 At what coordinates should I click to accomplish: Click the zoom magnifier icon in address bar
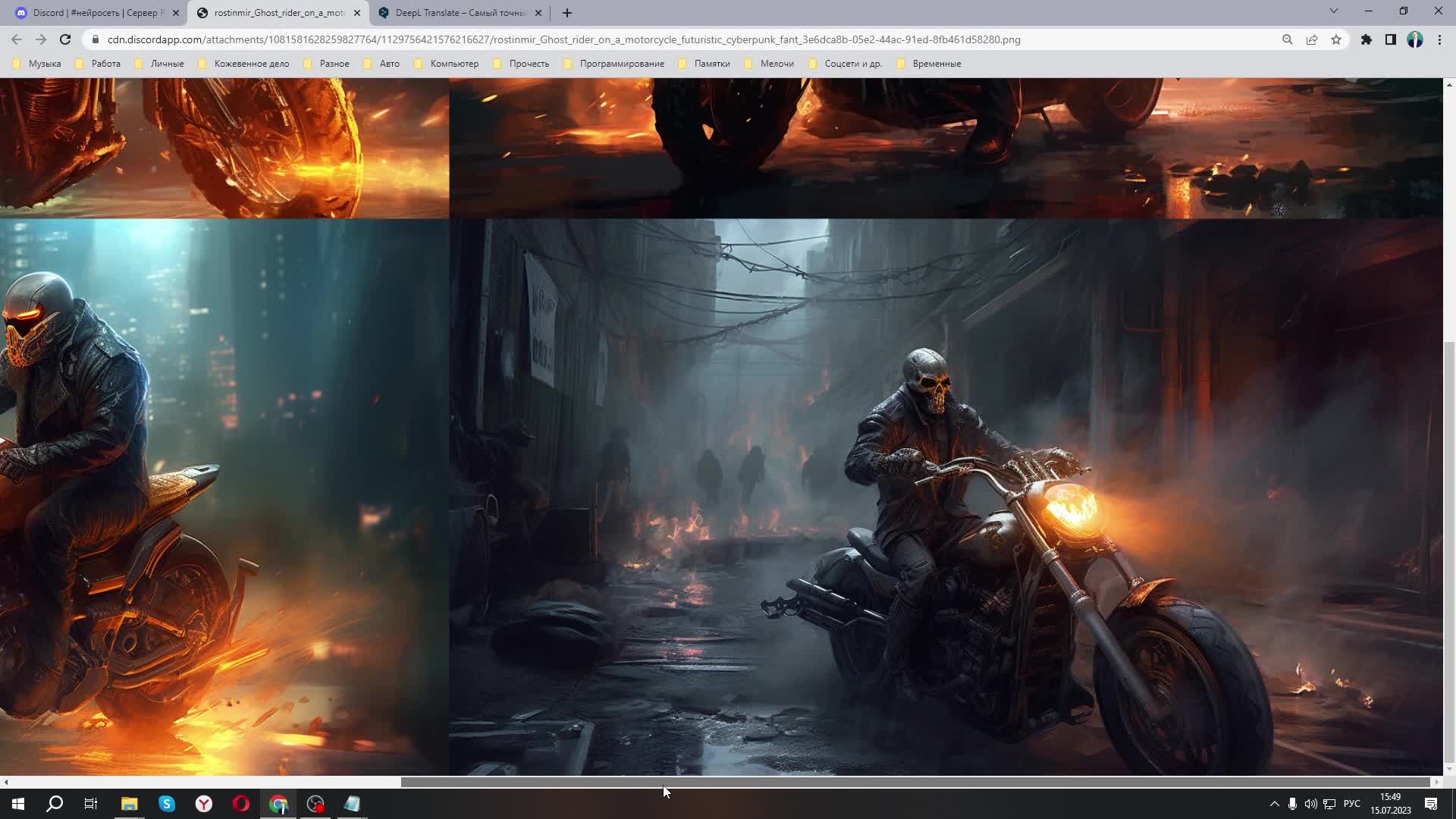(x=1287, y=39)
